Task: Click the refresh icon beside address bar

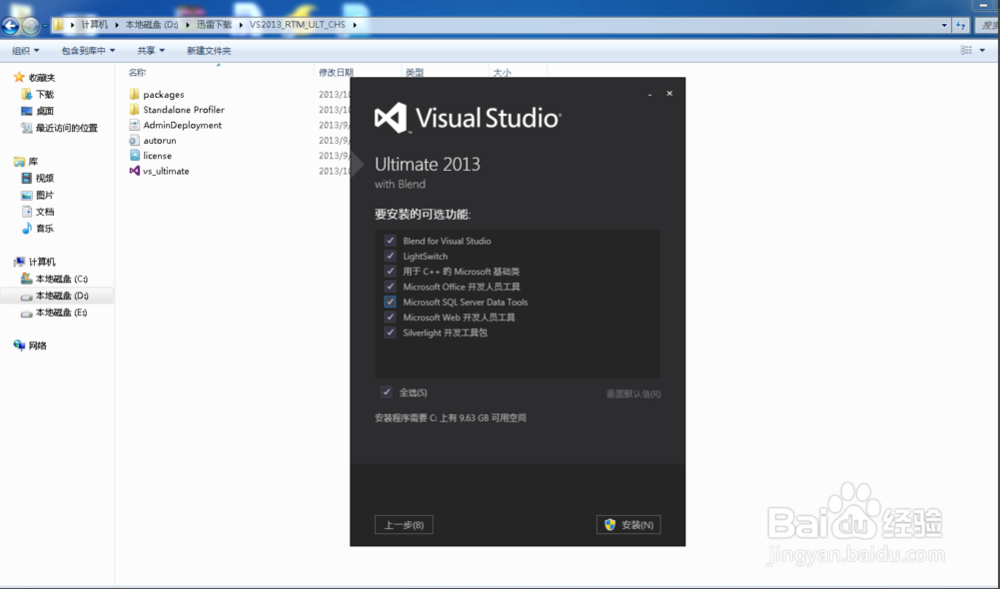Action: [961, 25]
